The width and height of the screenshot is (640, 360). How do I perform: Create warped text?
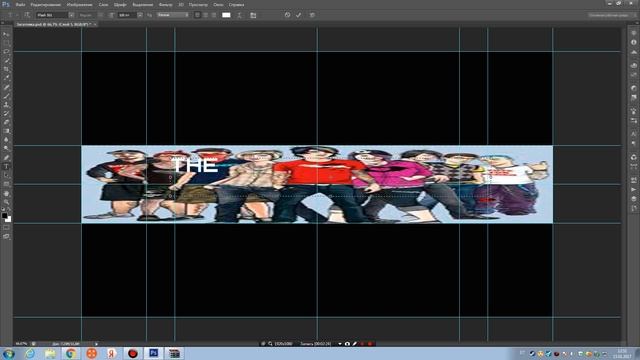(240, 15)
